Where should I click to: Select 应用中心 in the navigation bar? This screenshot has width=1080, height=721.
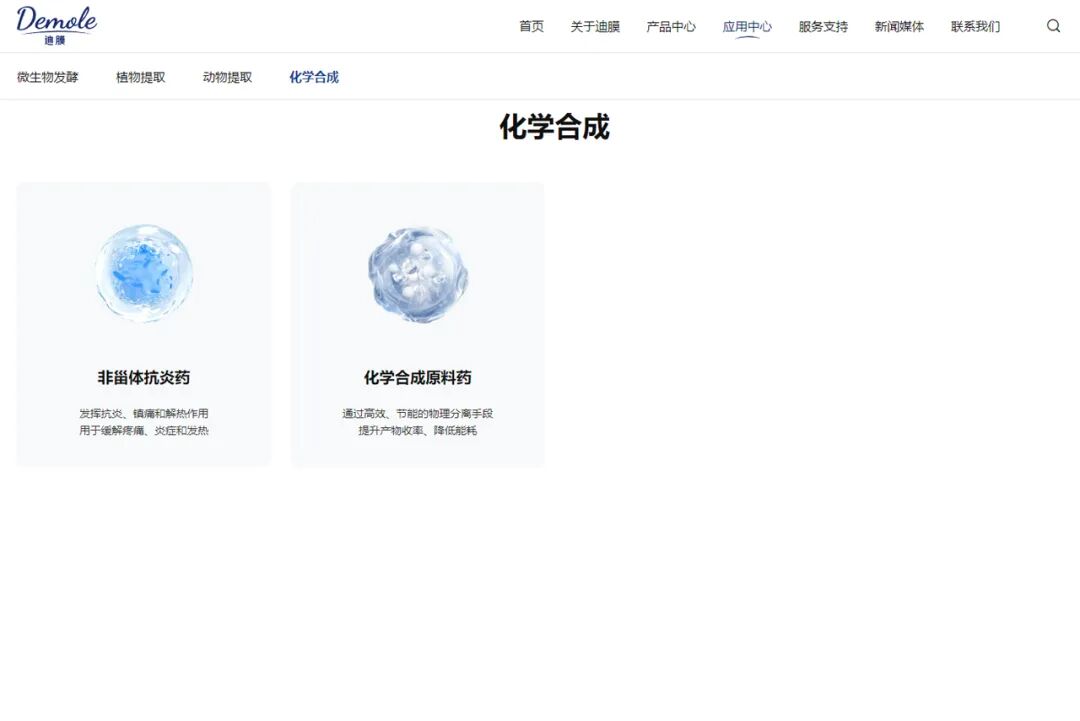[747, 27]
